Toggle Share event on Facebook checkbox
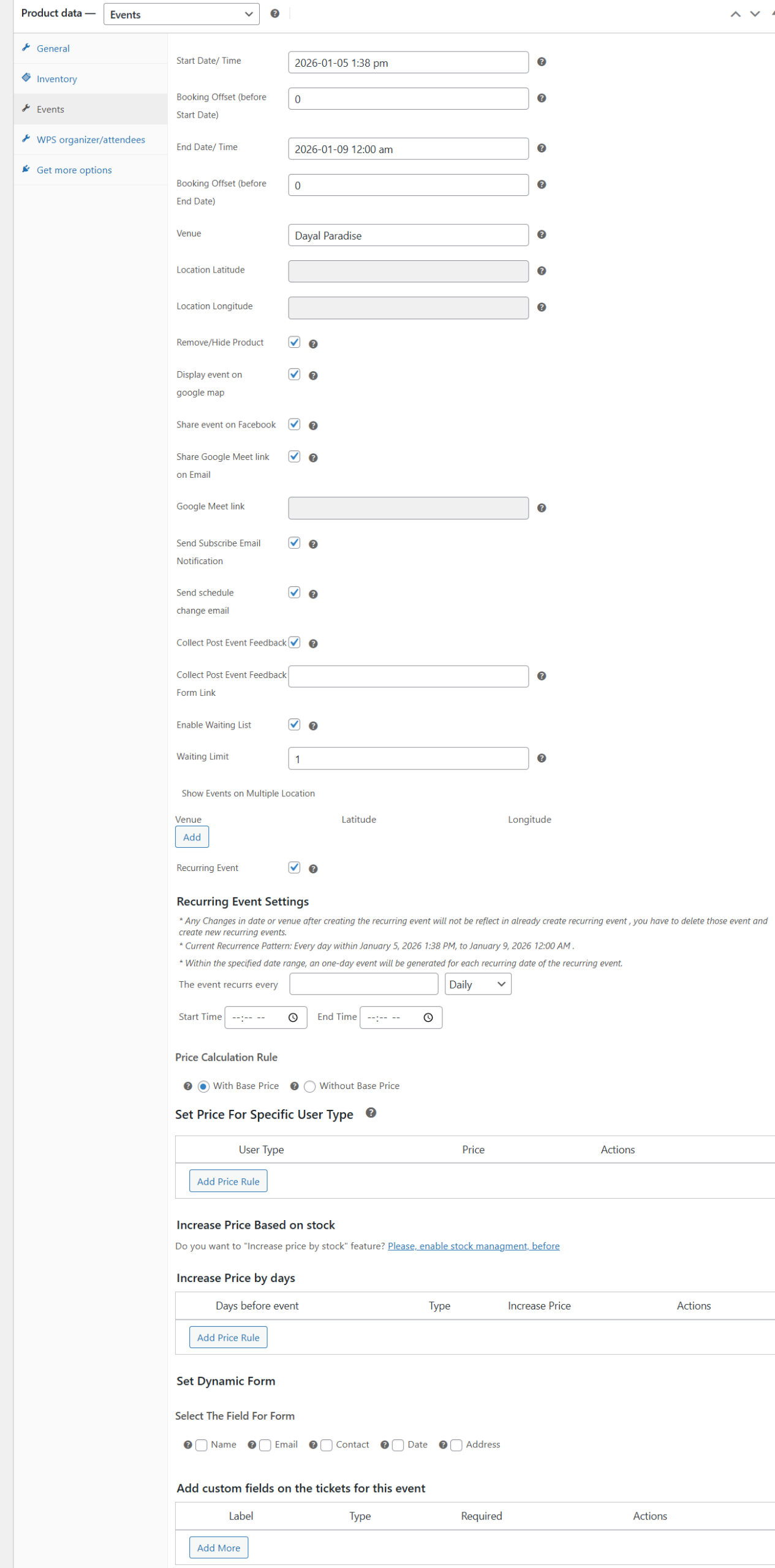Image resolution: width=775 pixels, height=1568 pixels. tap(294, 424)
